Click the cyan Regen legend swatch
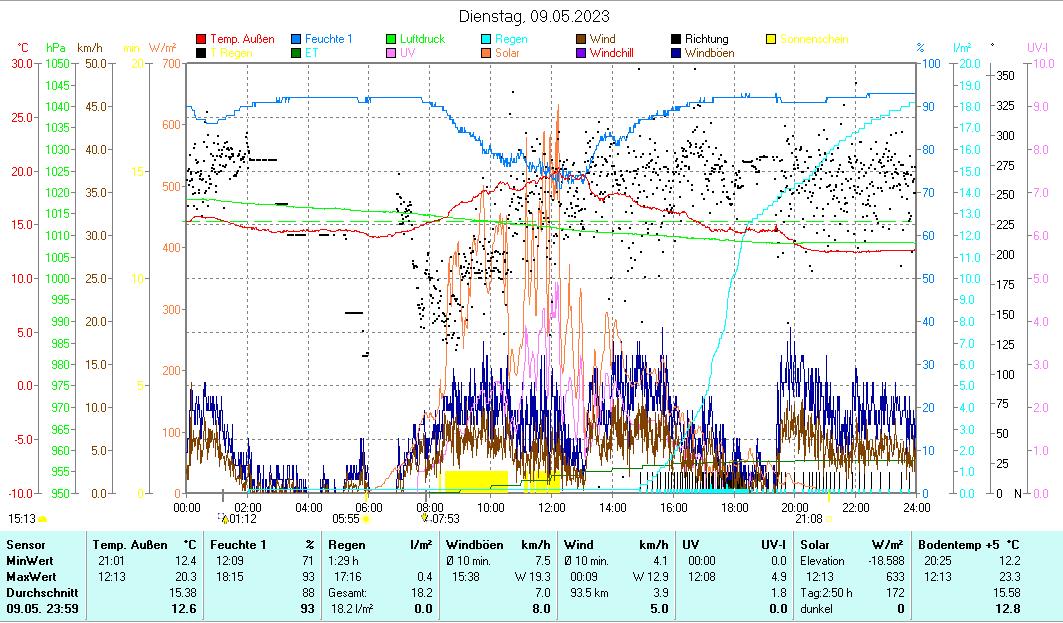Viewport: 1063px width, 623px height. point(486,39)
